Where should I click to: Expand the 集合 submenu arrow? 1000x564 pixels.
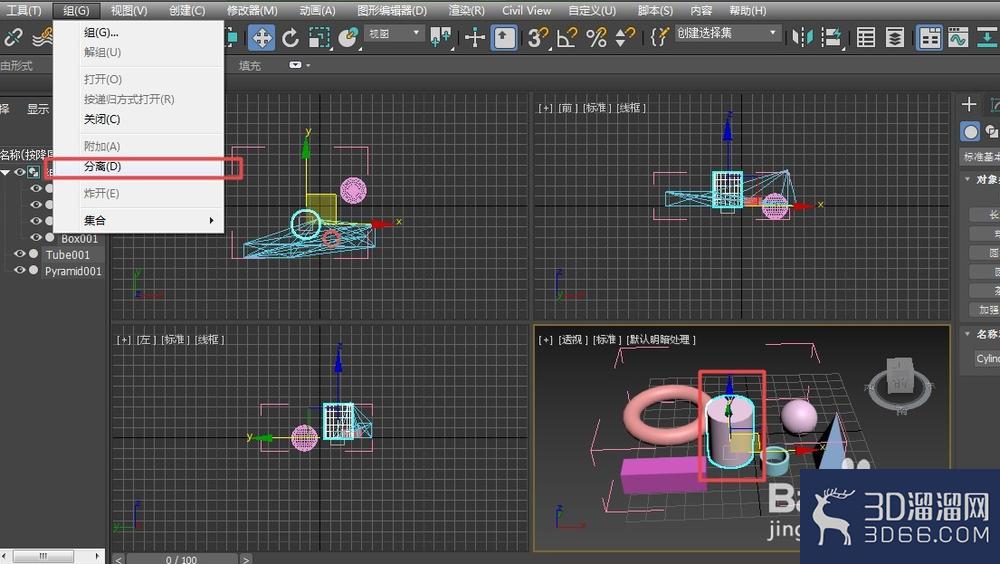[x=211, y=220]
